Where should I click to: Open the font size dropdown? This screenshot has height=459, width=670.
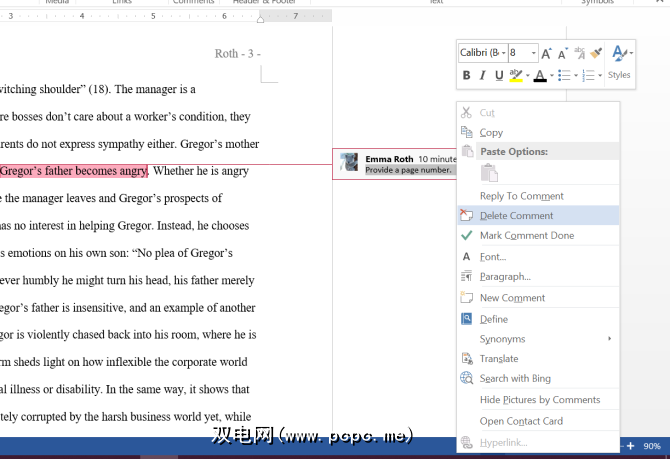(534, 52)
